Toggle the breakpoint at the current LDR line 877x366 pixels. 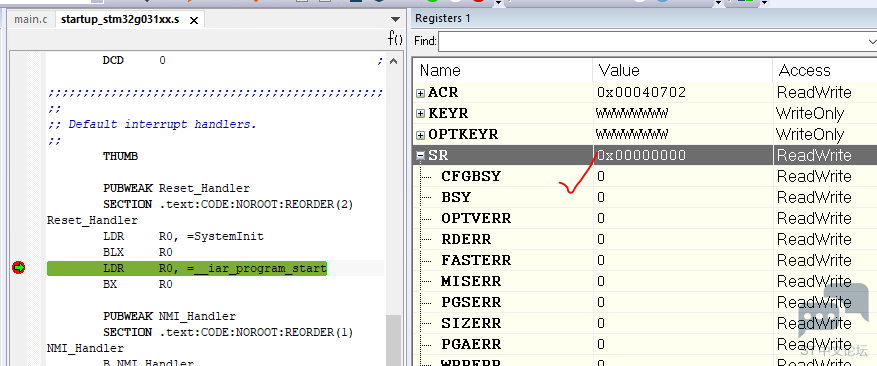pyautogui.click(x=18, y=269)
